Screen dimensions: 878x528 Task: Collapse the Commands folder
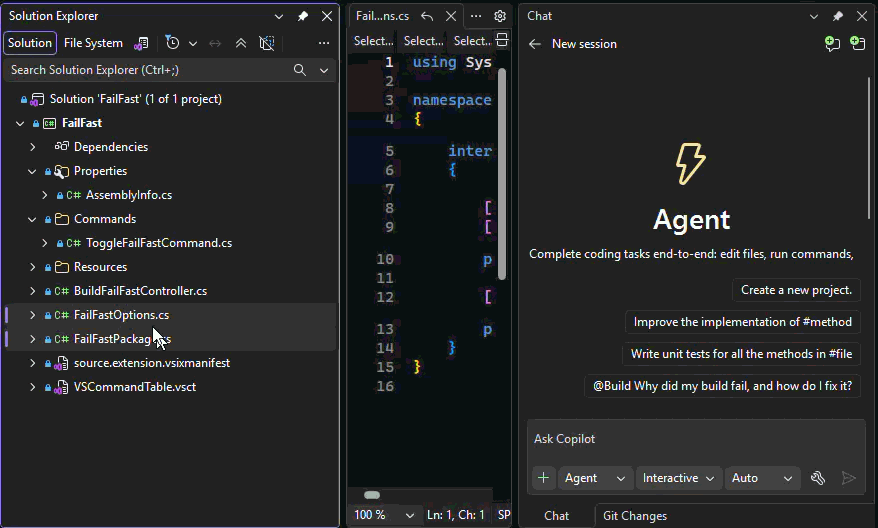(x=32, y=219)
